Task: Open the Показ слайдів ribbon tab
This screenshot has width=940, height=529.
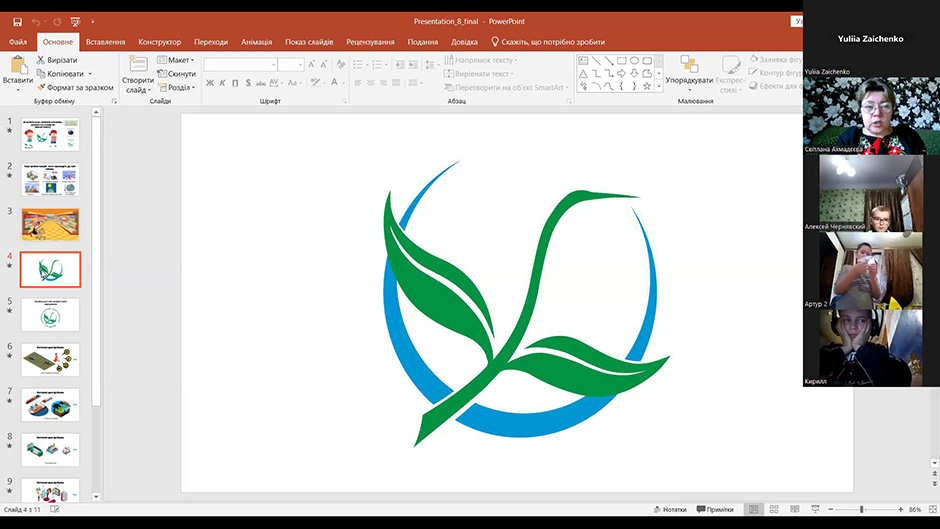Action: tap(309, 42)
